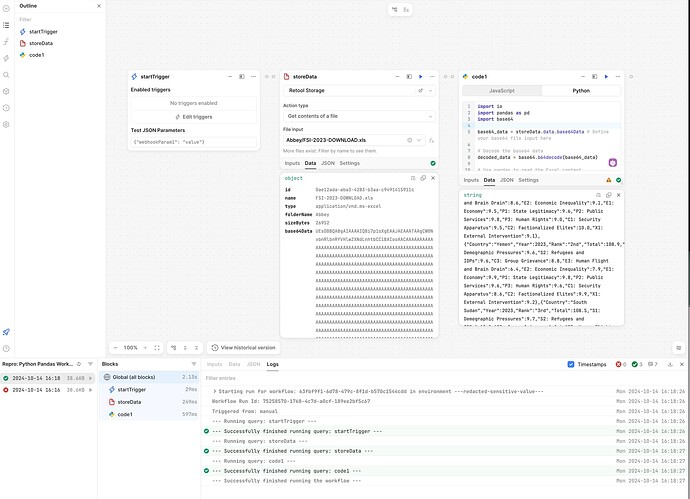
Task: Click View historical version button
Action: [243, 348]
